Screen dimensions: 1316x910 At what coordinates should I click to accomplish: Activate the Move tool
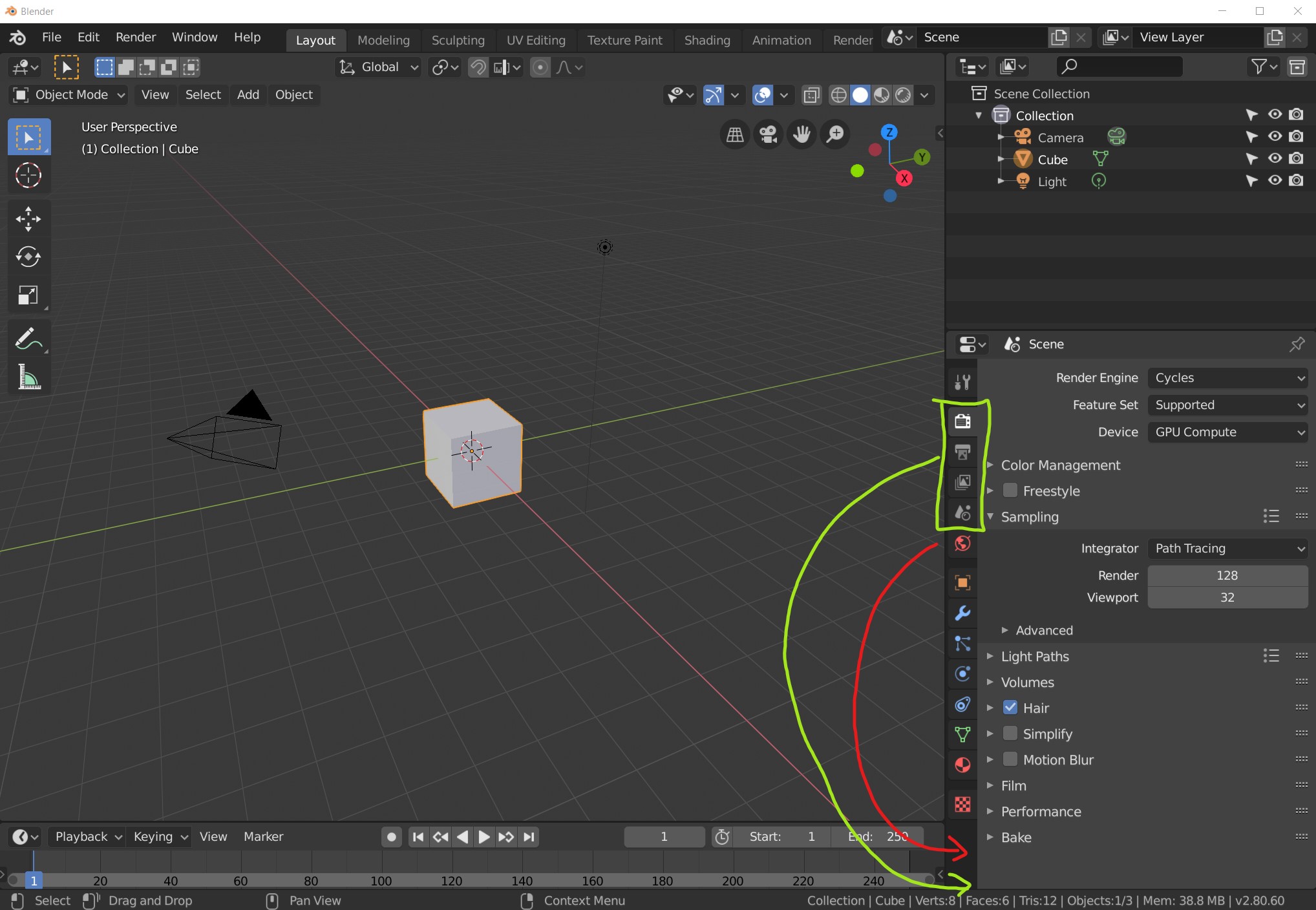point(28,219)
